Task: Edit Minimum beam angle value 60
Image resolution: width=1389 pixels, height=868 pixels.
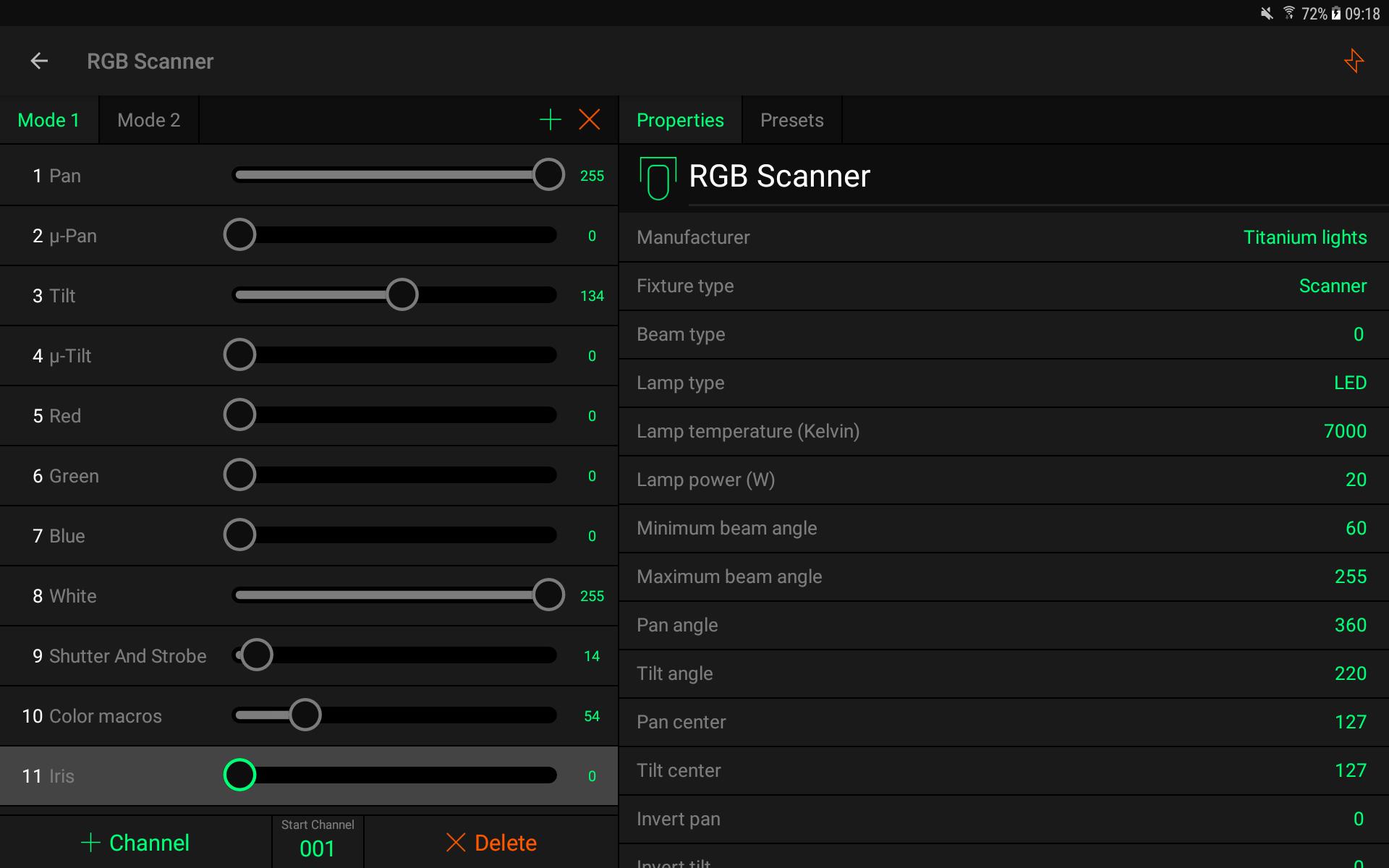Action: [1356, 528]
